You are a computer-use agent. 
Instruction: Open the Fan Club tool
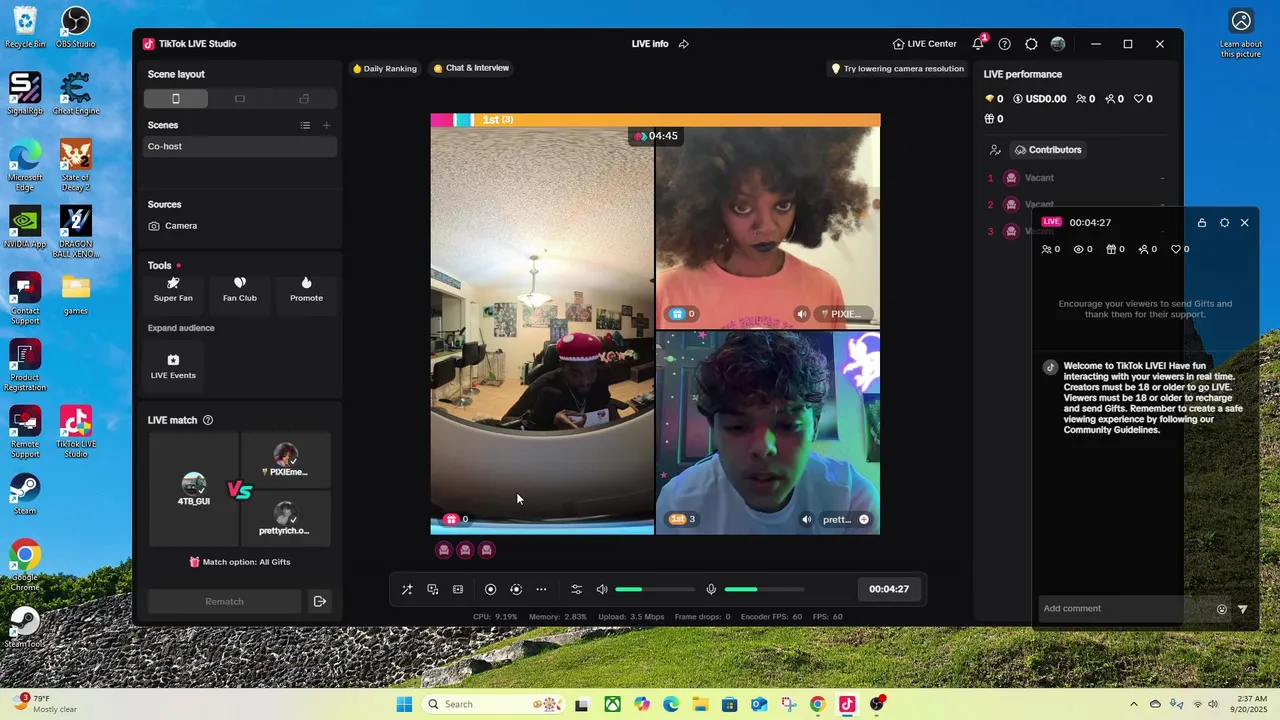(x=240, y=289)
